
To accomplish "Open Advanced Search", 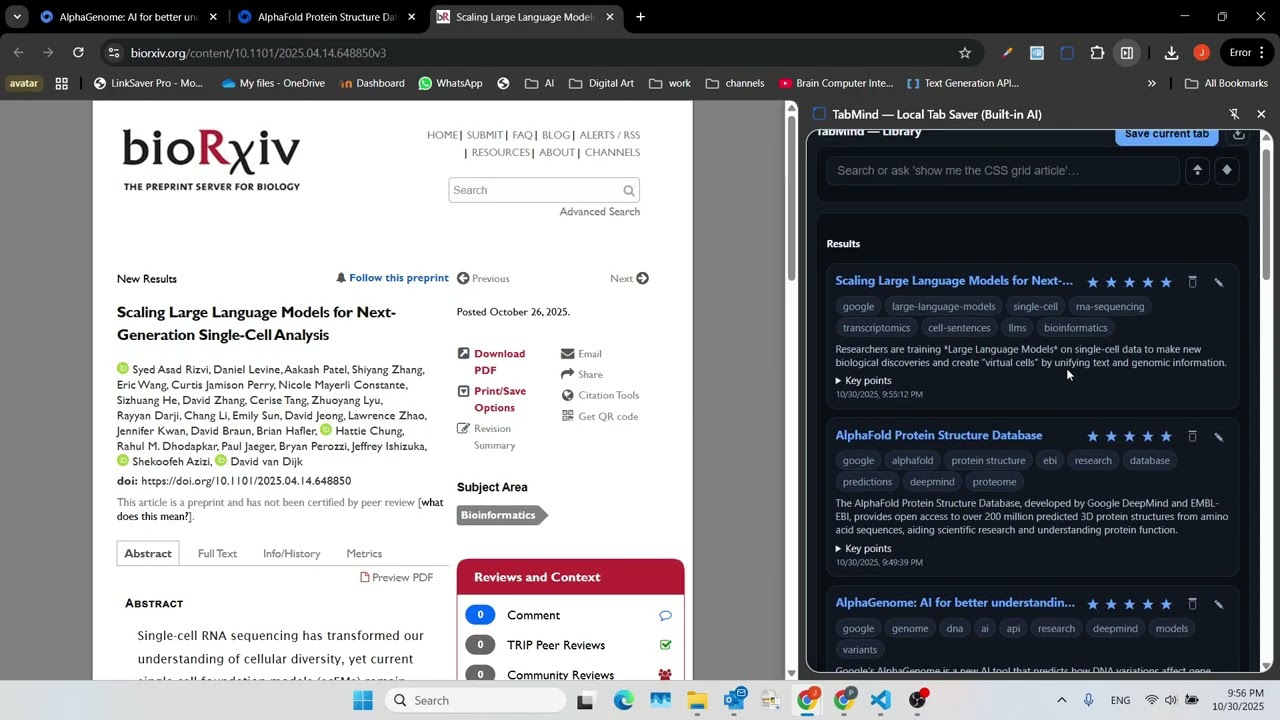I will click(x=599, y=211).
